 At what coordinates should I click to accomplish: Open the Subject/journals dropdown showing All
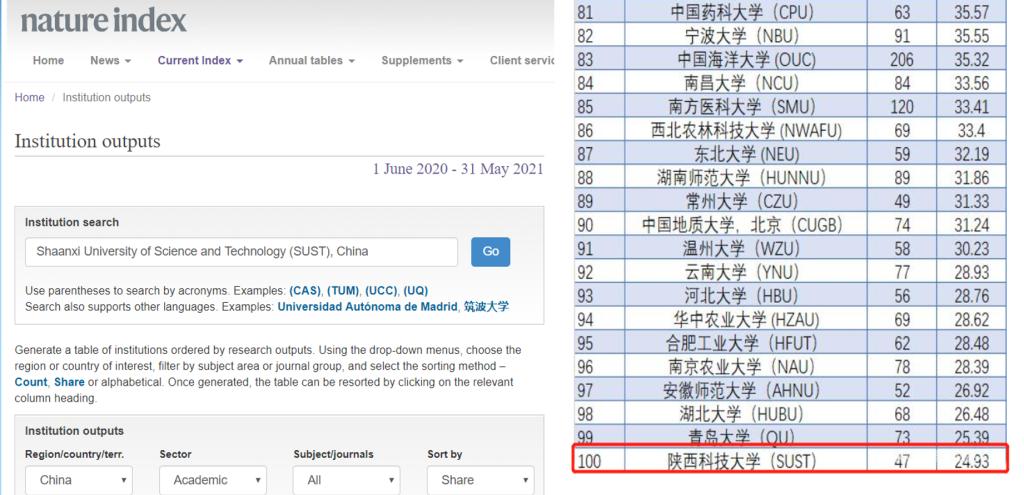[346, 480]
